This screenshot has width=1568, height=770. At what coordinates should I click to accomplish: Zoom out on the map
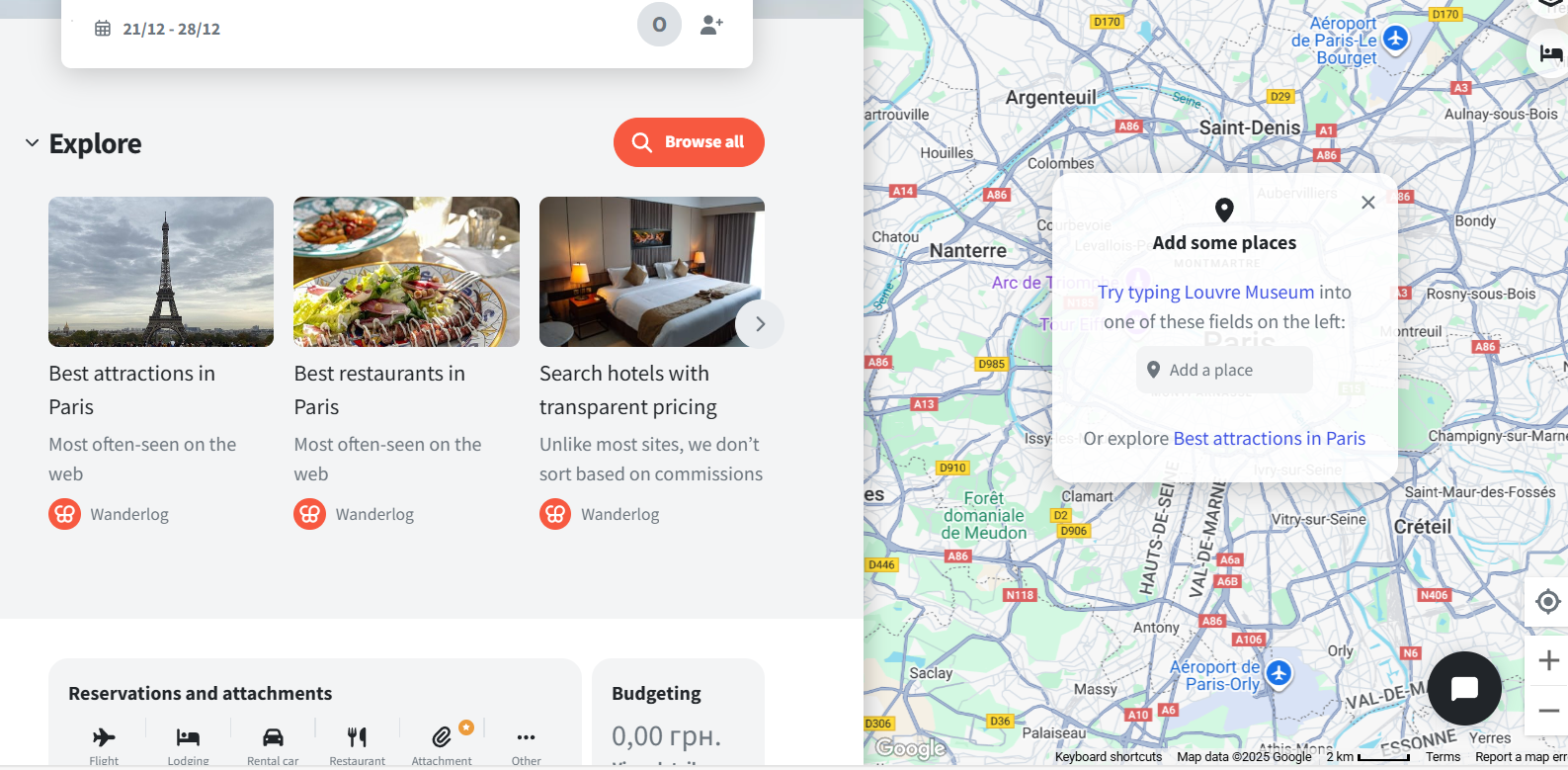[x=1548, y=710]
